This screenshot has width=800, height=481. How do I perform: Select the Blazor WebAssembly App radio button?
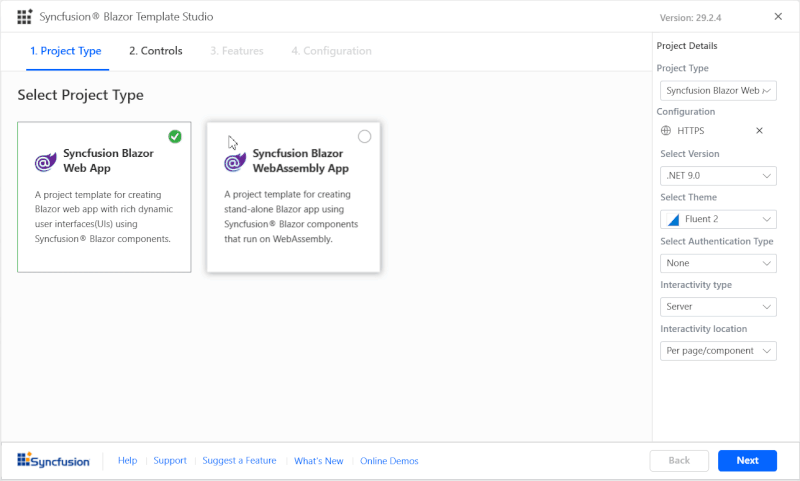click(x=364, y=137)
